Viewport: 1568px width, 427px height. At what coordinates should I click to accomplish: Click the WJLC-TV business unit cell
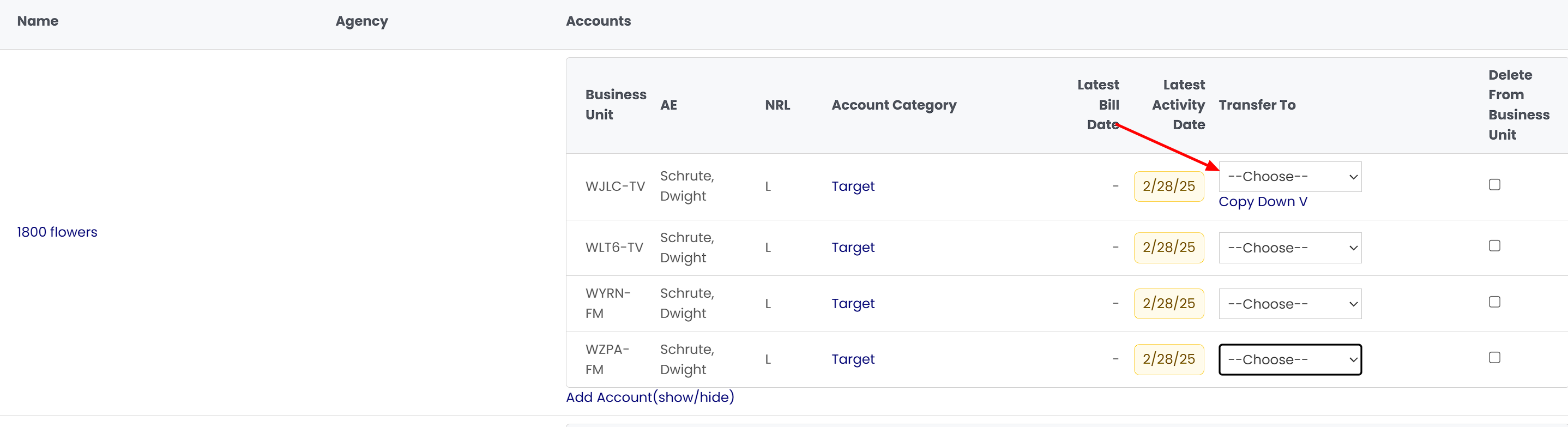[x=615, y=187]
